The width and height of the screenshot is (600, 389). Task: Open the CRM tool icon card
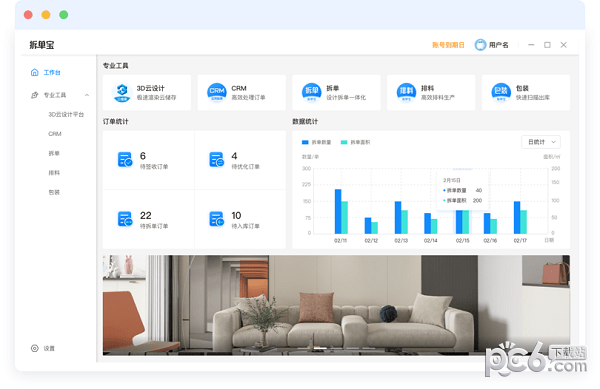pyautogui.click(x=217, y=93)
